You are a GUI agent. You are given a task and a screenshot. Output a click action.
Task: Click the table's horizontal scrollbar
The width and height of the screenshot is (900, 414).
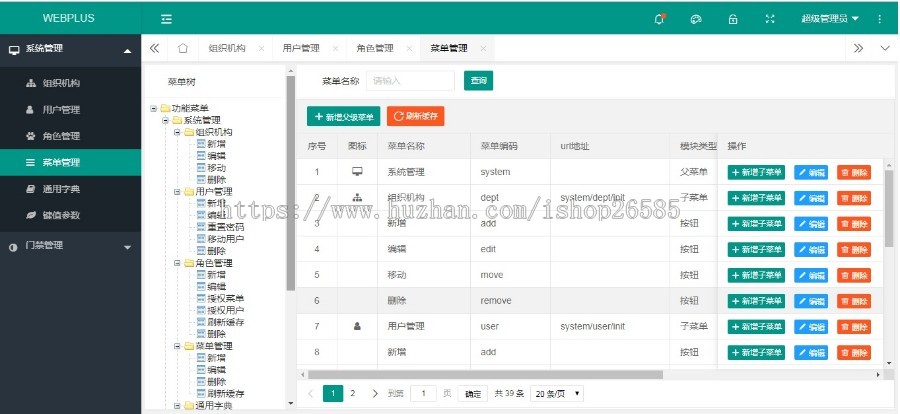(480, 375)
